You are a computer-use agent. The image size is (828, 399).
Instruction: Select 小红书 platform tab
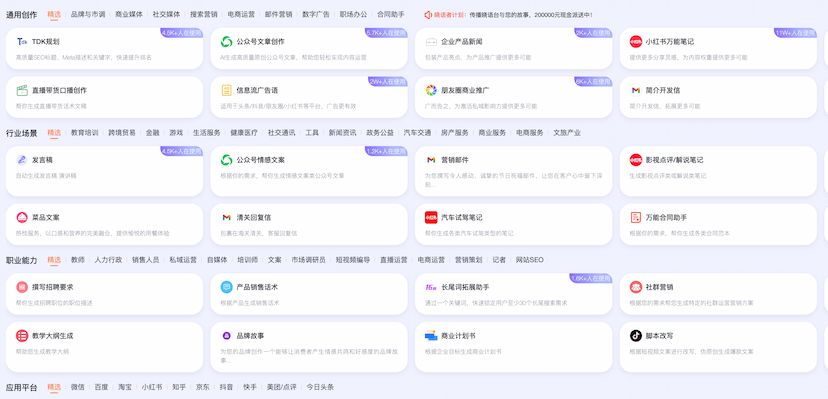pyautogui.click(x=152, y=387)
